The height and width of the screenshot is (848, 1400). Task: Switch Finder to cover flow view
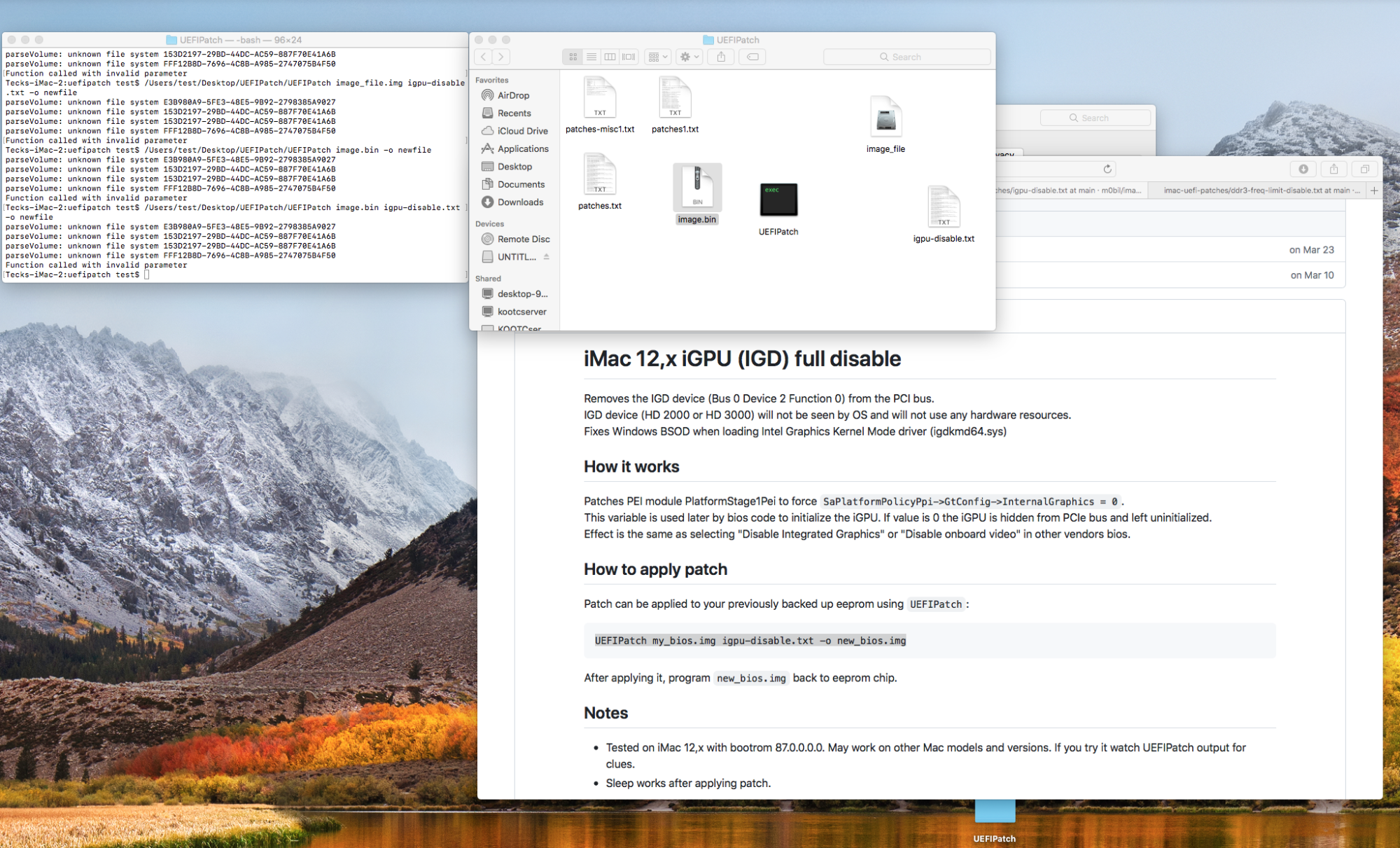[629, 57]
